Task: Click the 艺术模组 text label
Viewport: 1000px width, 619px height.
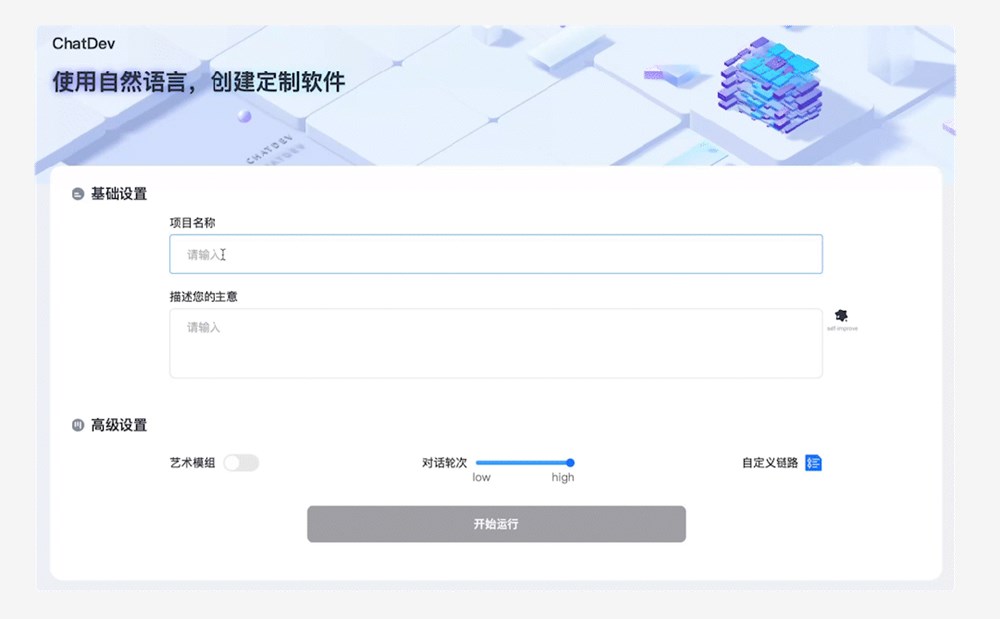Action: click(x=192, y=463)
